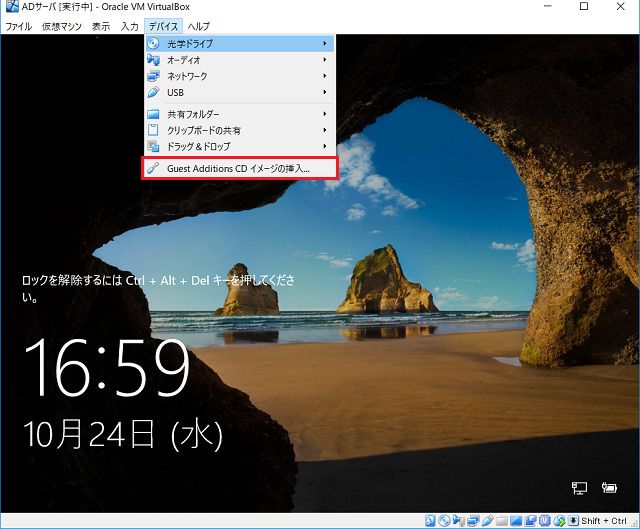
Task: Click the USB plug status bar icon
Action: [x=487, y=520]
